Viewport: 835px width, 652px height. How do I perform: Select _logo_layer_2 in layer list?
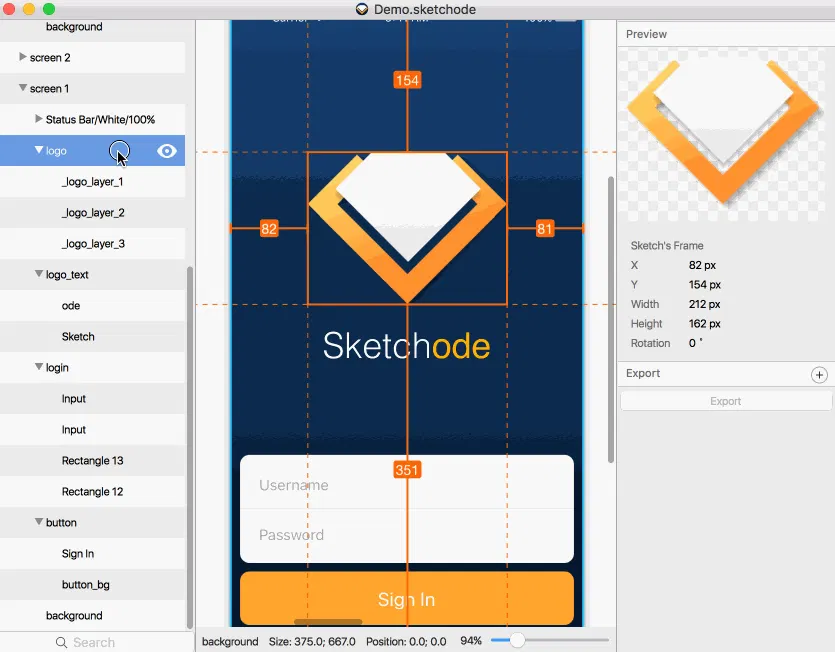tap(93, 213)
